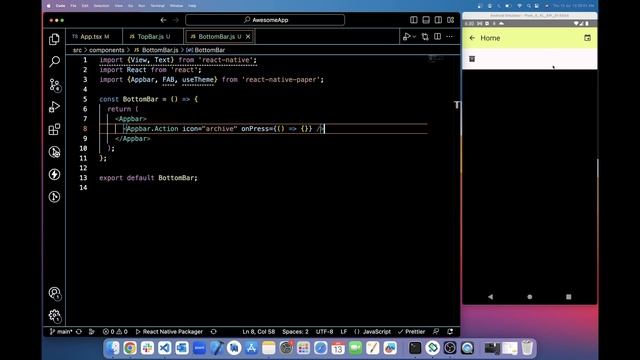Viewport: 640px width, 360px height.
Task: Click 'export default BottomBar;' on line 13
Action: [x=148, y=178]
